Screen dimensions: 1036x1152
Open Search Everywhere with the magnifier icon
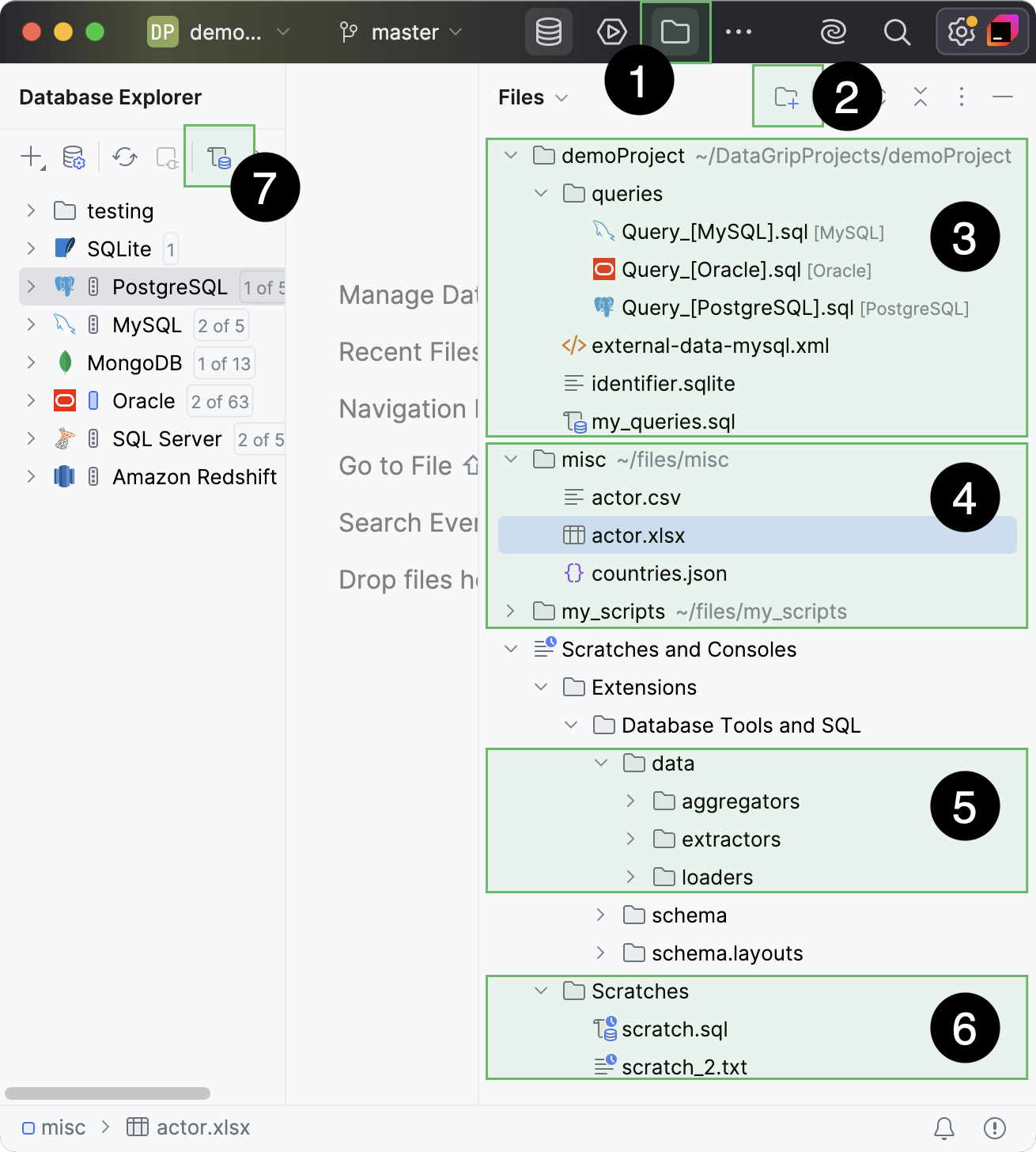[896, 32]
